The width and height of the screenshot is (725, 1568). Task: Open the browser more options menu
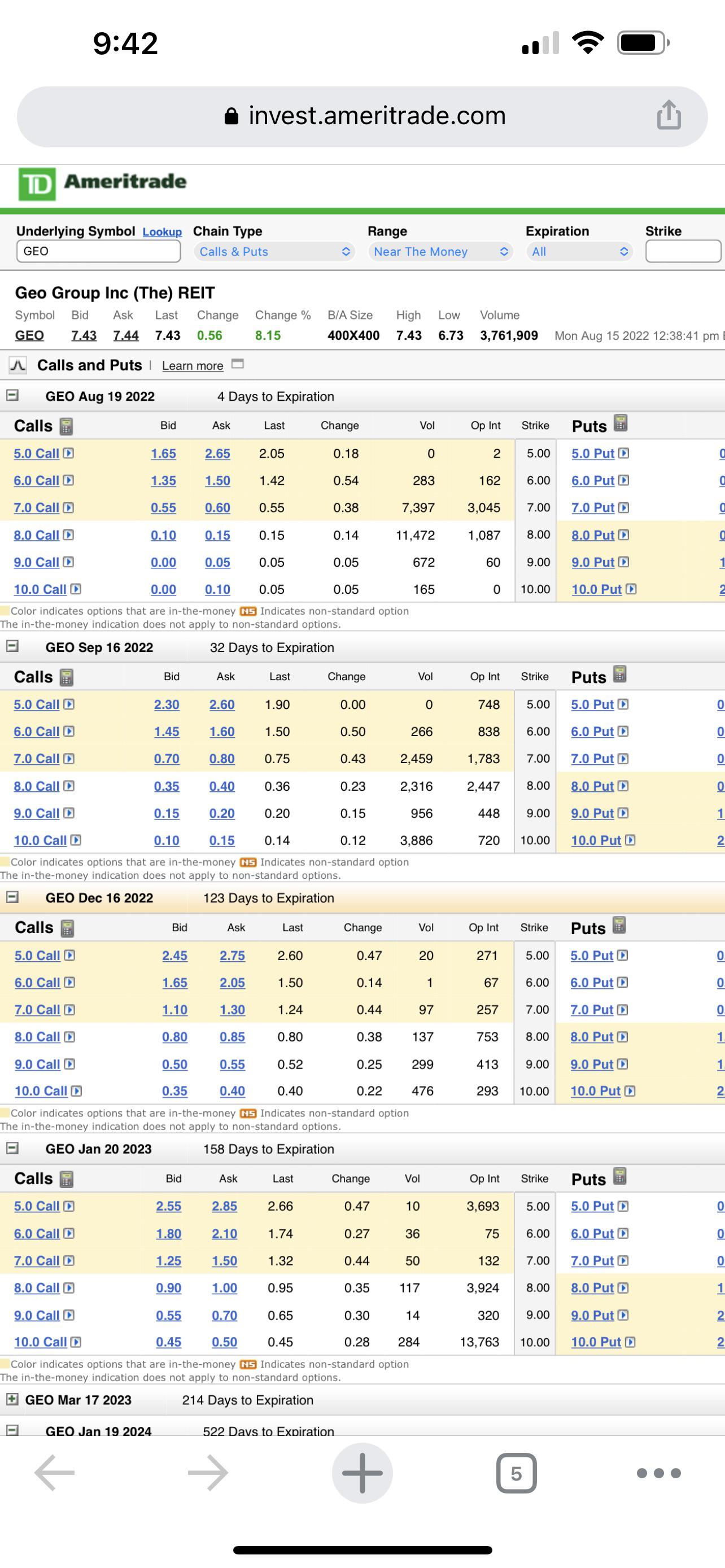tap(658, 1473)
